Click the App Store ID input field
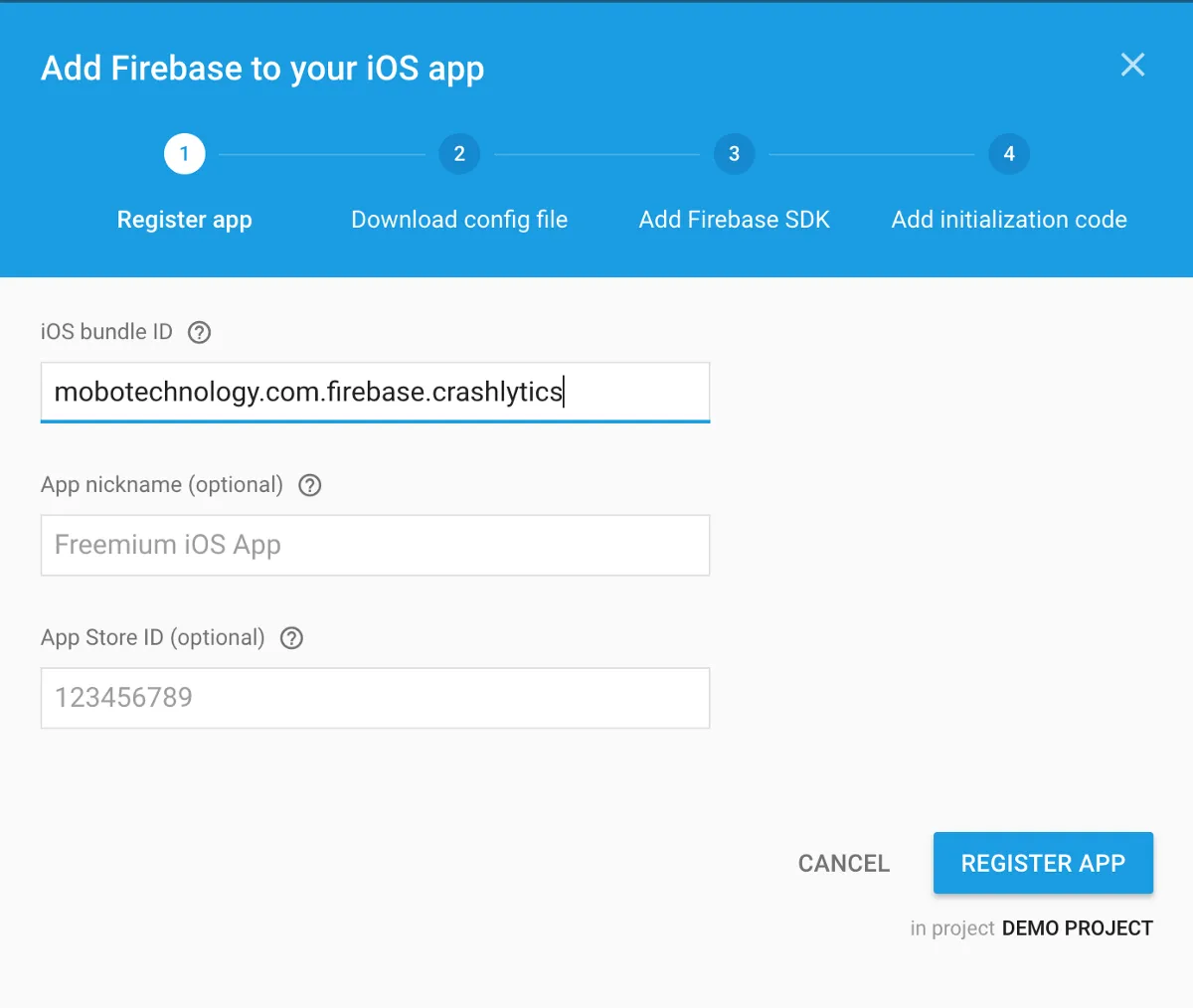 (375, 698)
